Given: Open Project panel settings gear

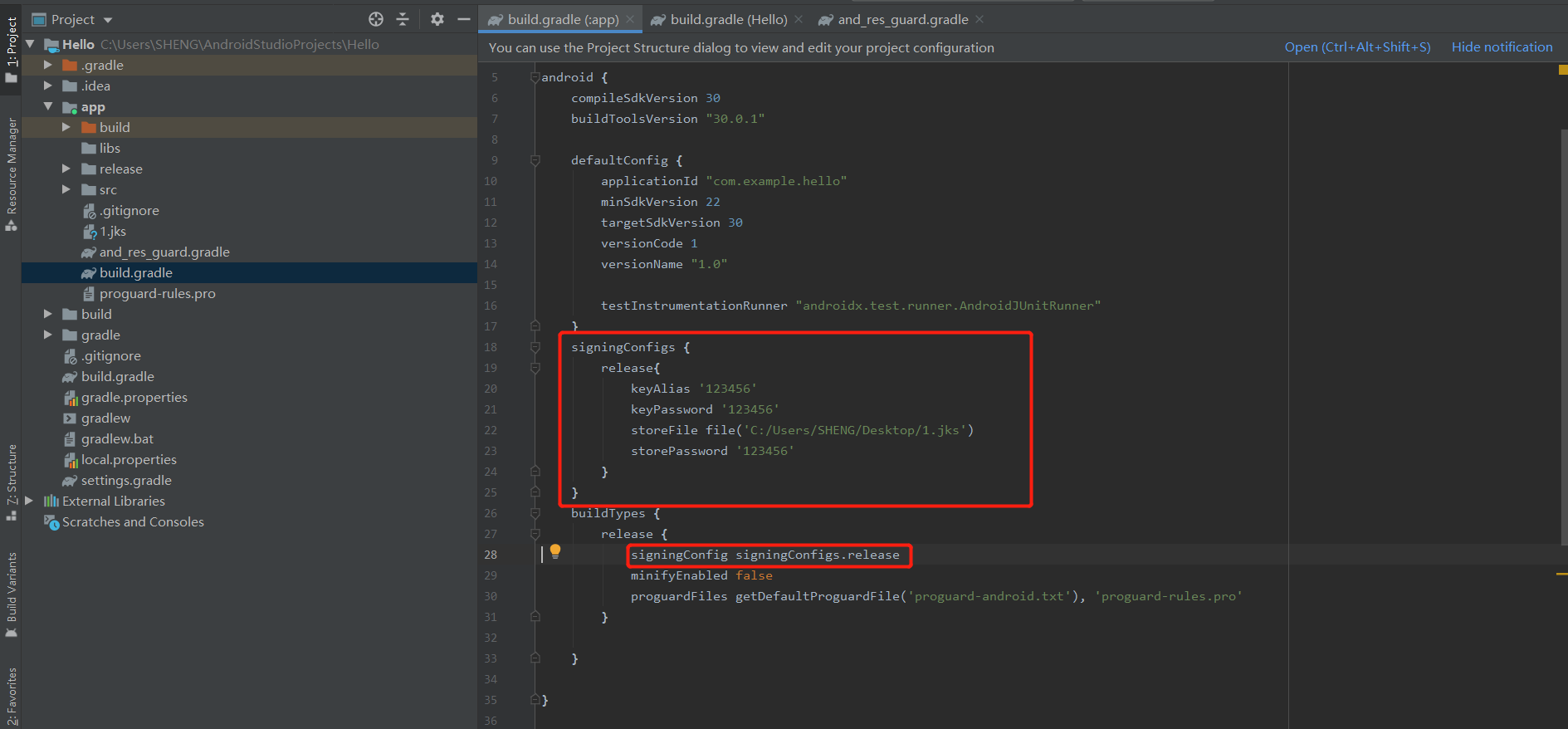Looking at the screenshot, I should pos(437,19).
